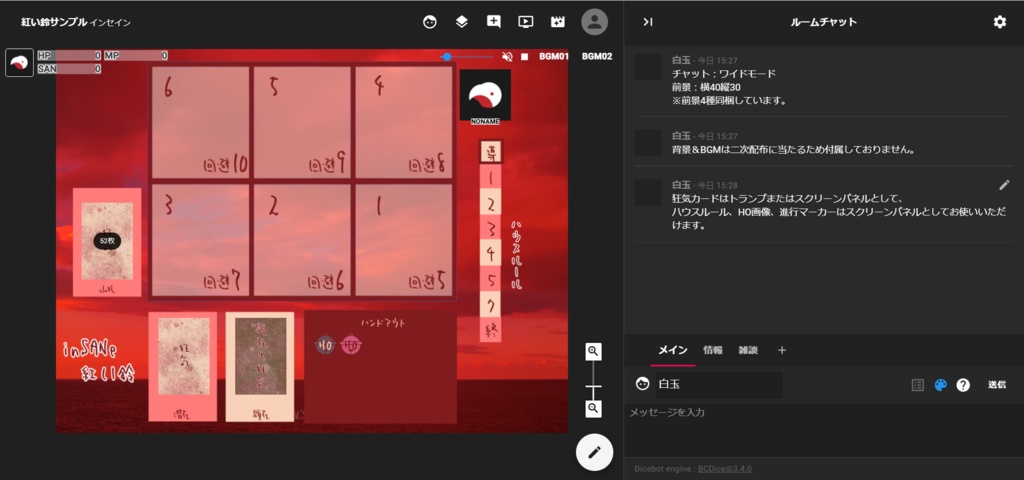Click the zoom slider handle between magnifiers
Screen dimensions: 1024x480
click(x=593, y=387)
